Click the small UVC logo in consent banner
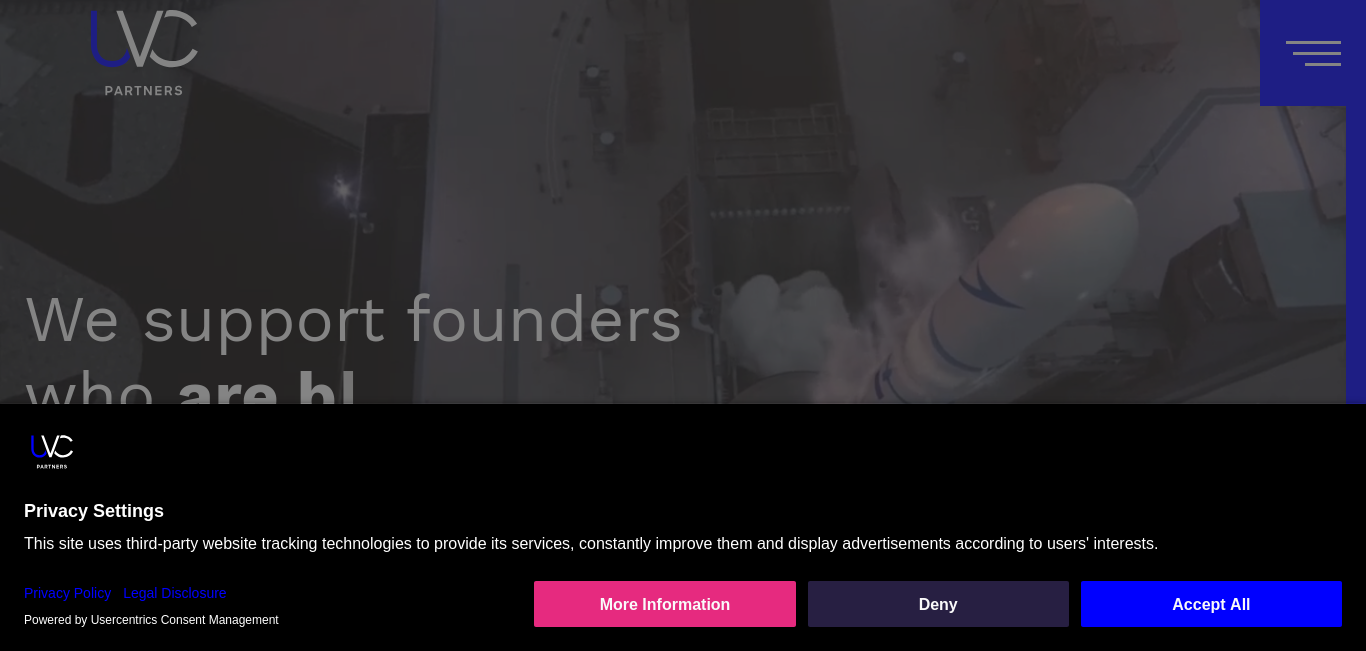The height and width of the screenshot is (651, 1366). point(52,451)
